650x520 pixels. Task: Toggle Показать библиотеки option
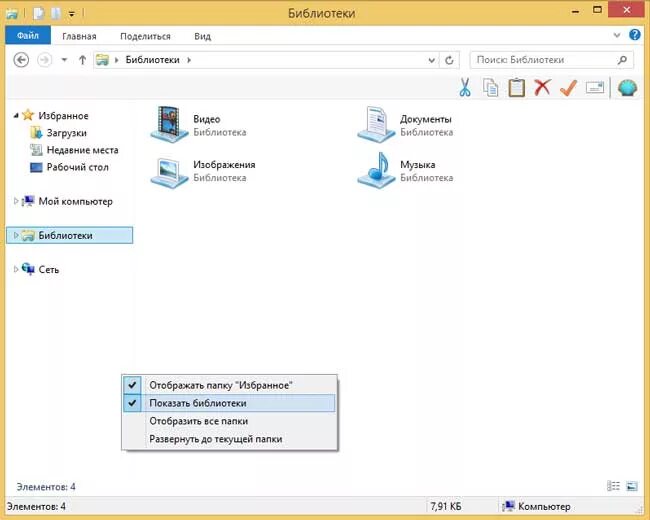coord(229,403)
